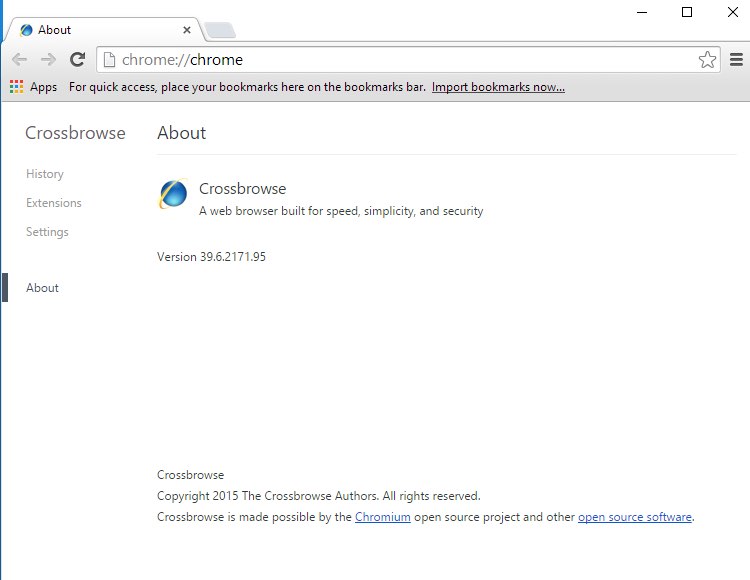Maximize the browser window
The height and width of the screenshot is (580, 750).
pos(687,12)
